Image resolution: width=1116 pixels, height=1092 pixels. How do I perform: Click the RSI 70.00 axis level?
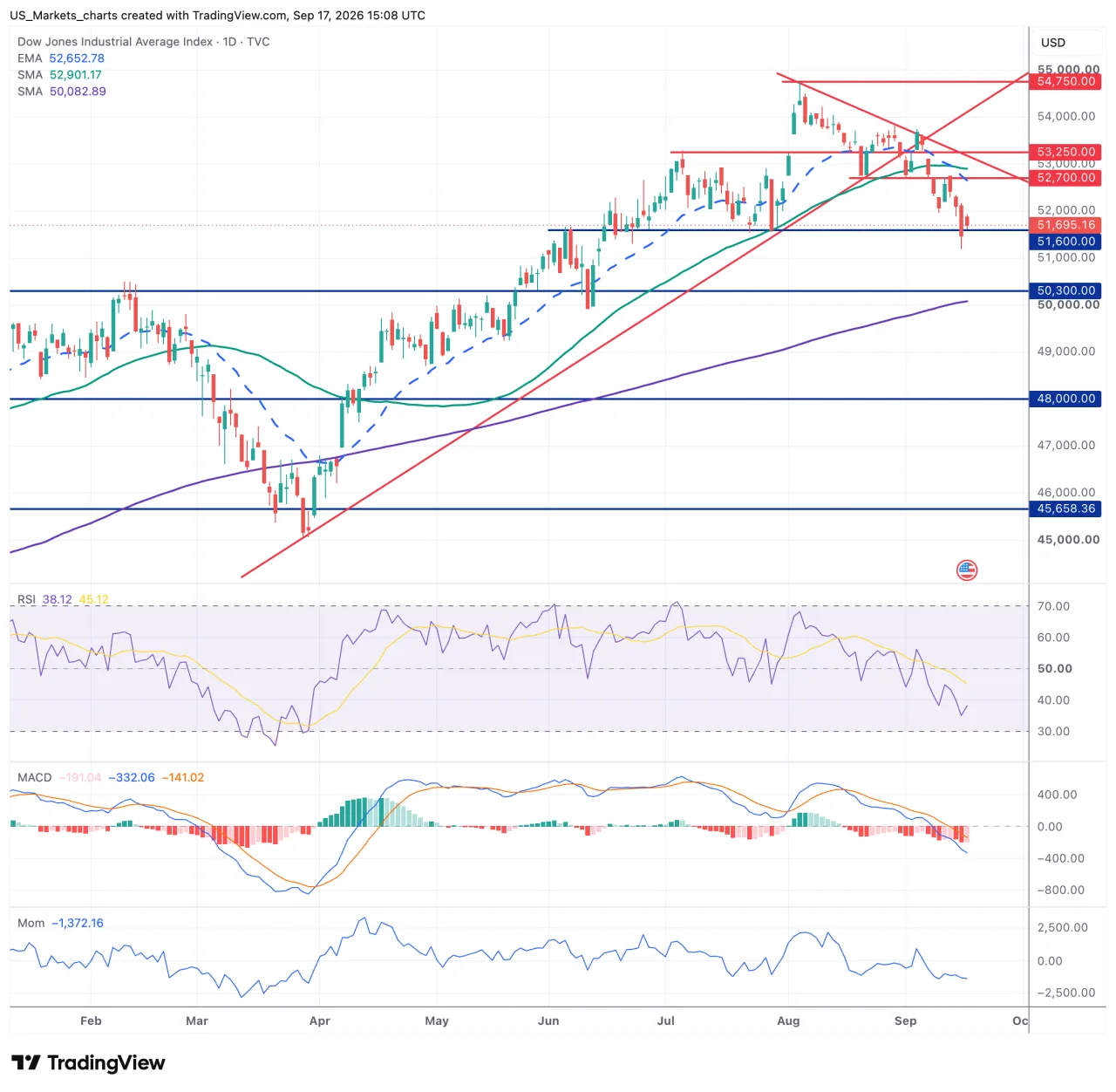pyautogui.click(x=1053, y=607)
